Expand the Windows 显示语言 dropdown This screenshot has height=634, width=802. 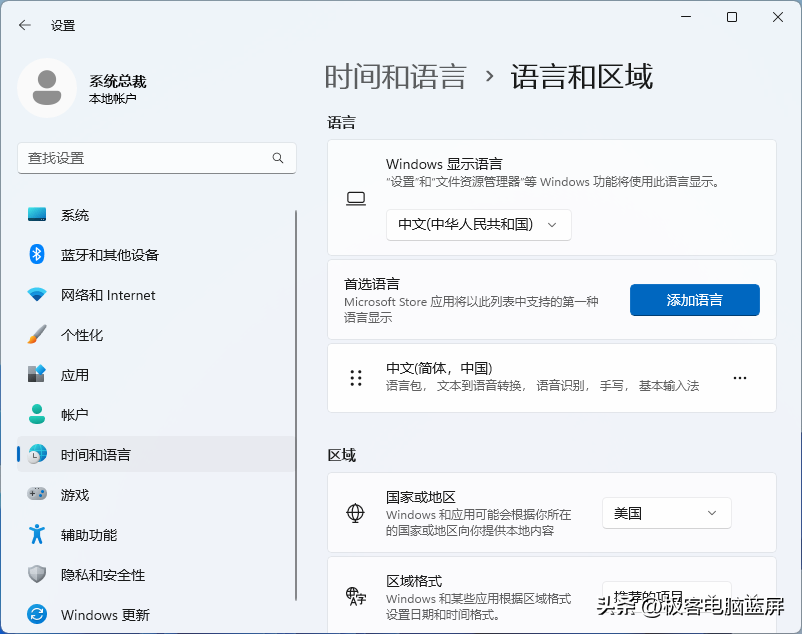point(478,224)
